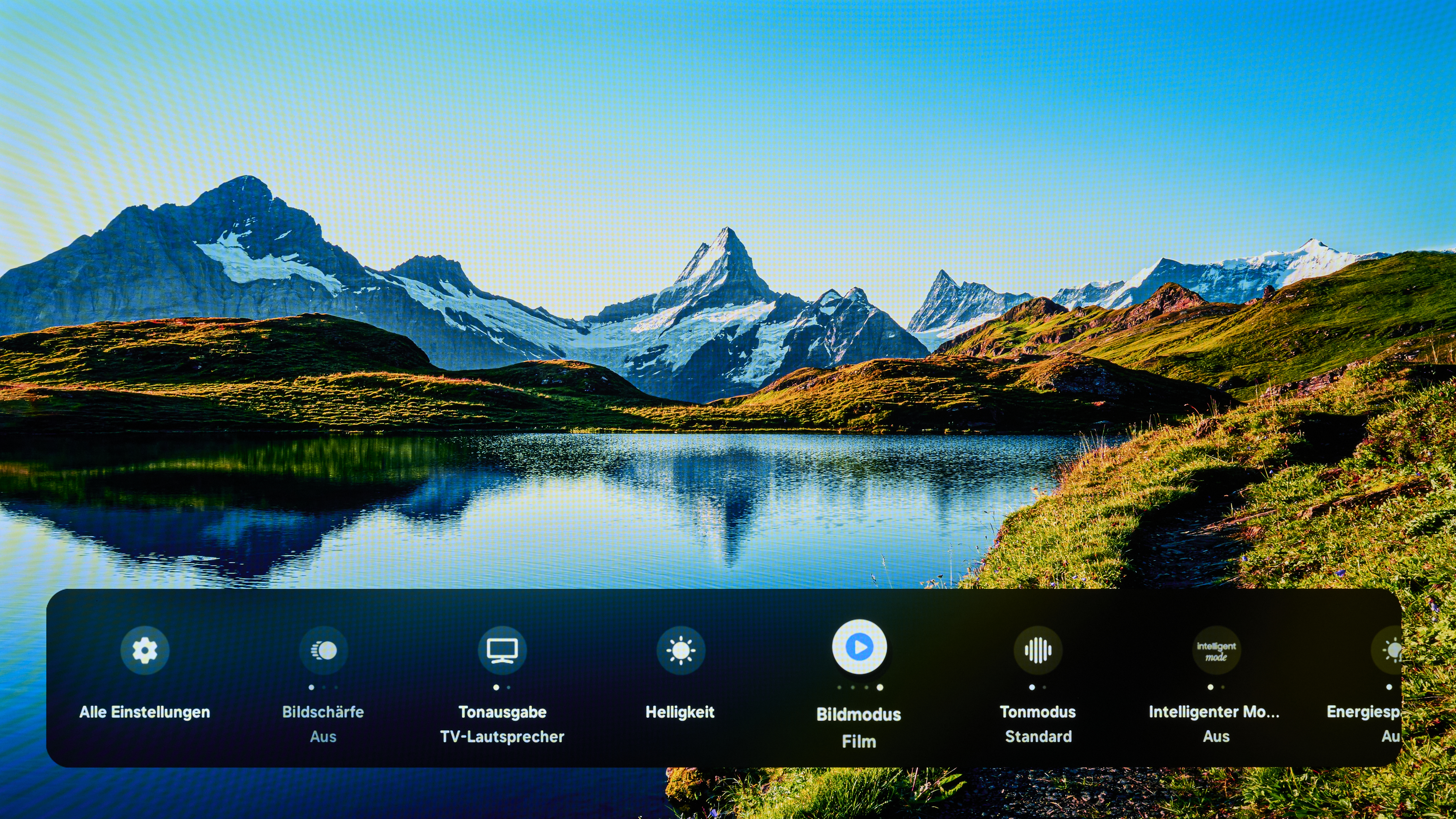Viewport: 1456px width, 819px height.
Task: Click the Helligkeit label
Action: click(680, 712)
